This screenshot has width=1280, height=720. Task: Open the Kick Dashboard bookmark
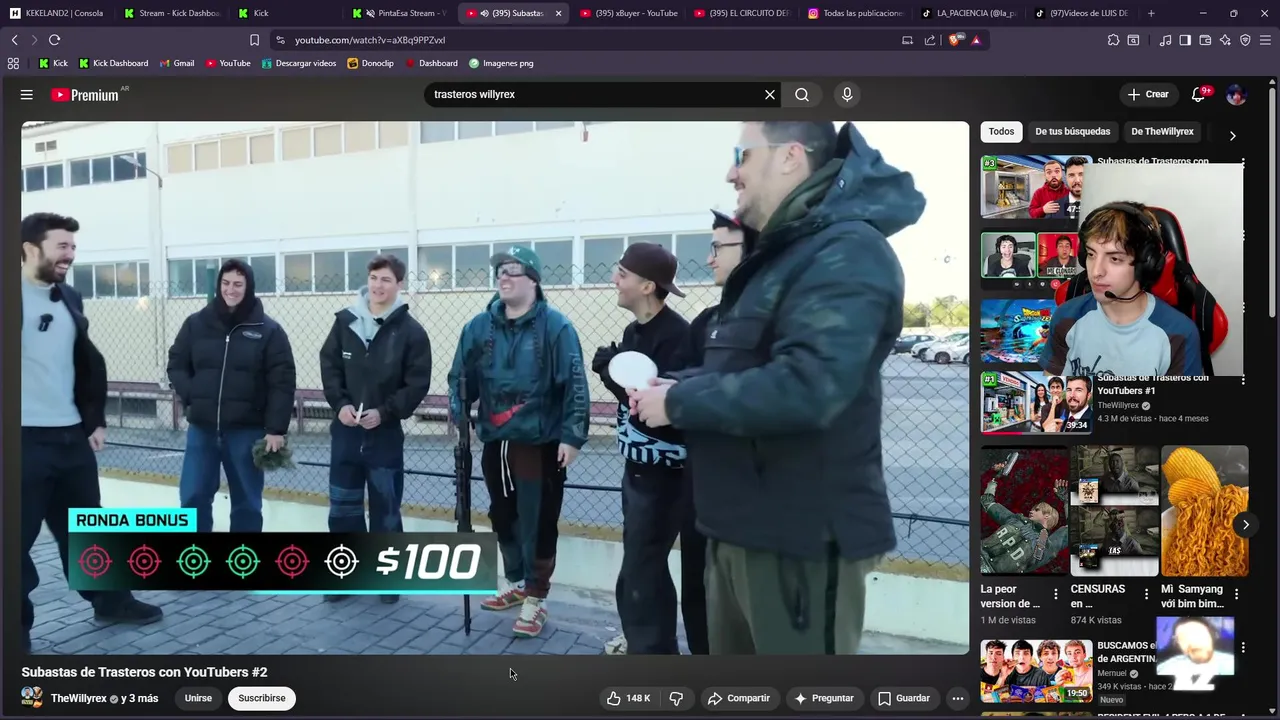point(113,63)
